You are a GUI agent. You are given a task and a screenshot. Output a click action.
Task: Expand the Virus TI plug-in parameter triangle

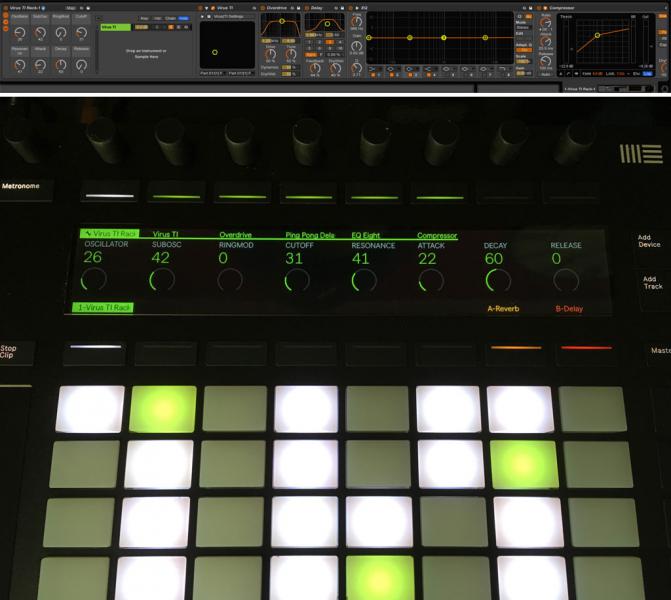[202, 16]
